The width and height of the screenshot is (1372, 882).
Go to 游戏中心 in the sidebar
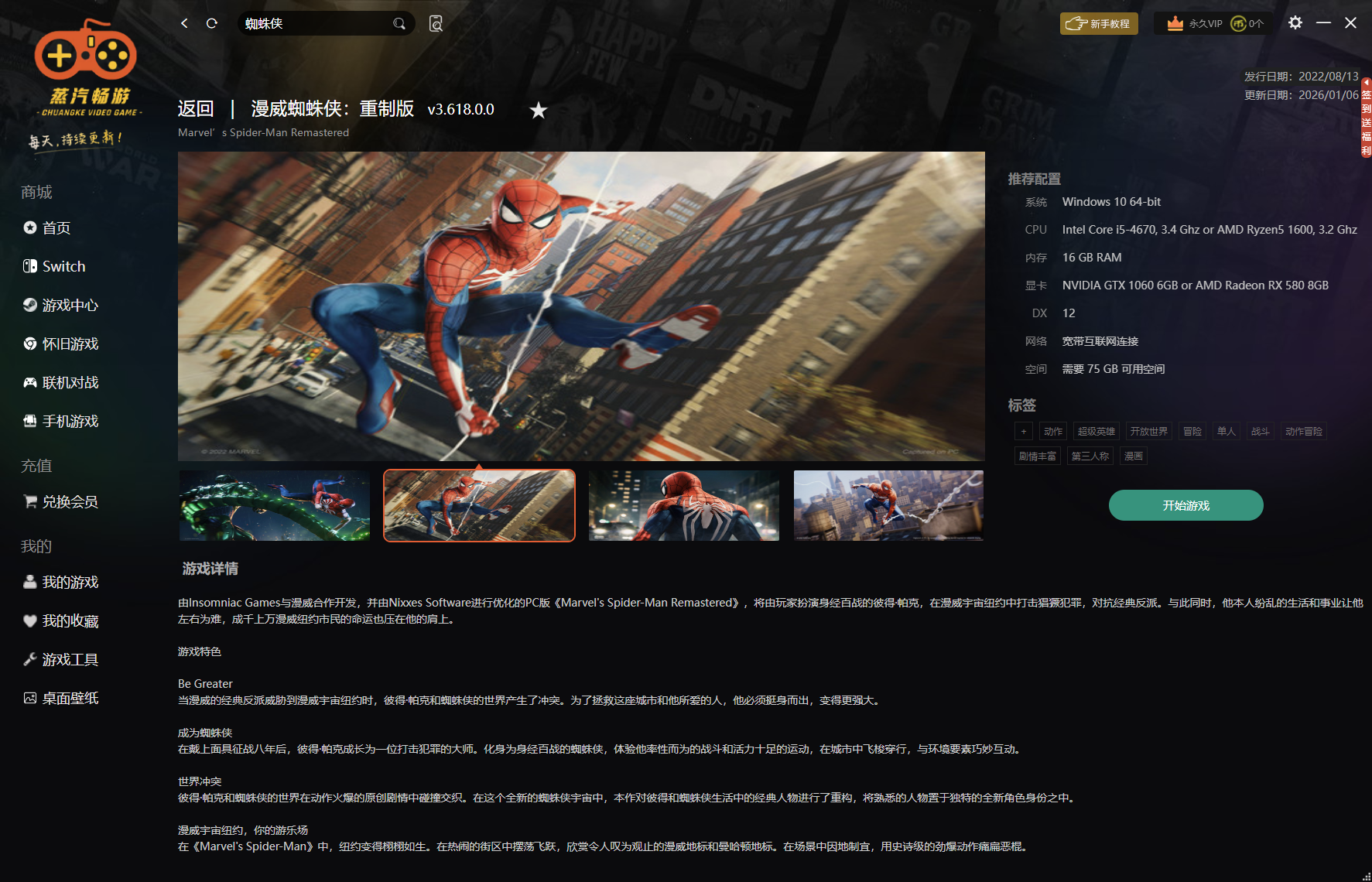tap(70, 305)
